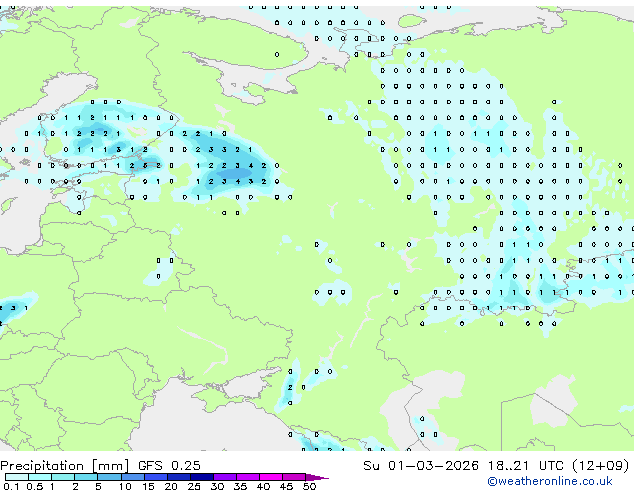The height and width of the screenshot is (490, 634).
Task: Click the legend label '40'
Action: coord(263,486)
